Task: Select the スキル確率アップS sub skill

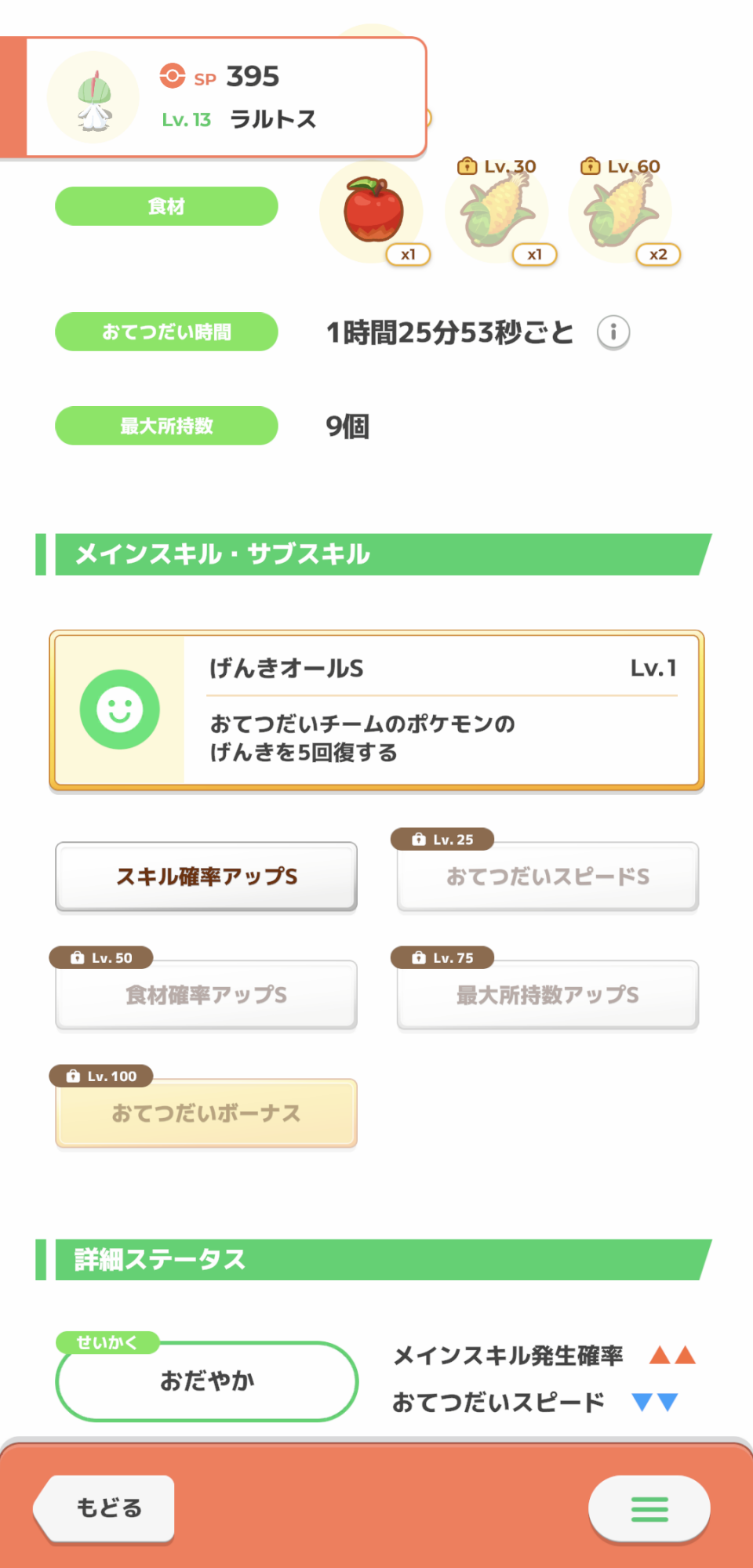Action: (206, 877)
